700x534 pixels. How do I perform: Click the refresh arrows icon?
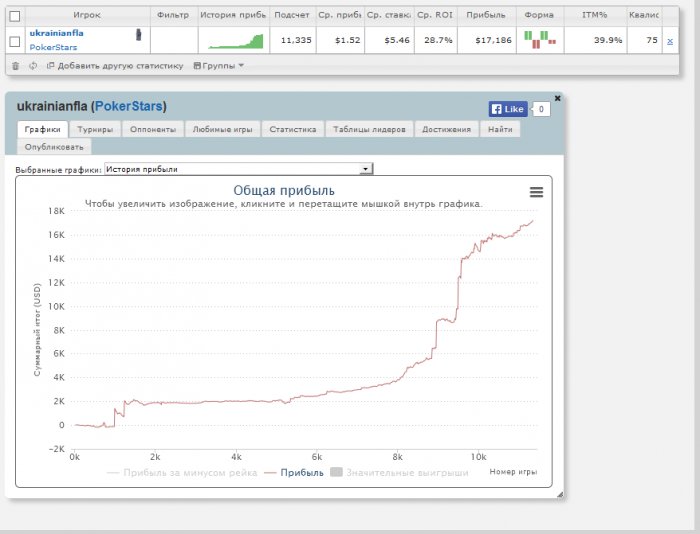pyautogui.click(x=33, y=66)
